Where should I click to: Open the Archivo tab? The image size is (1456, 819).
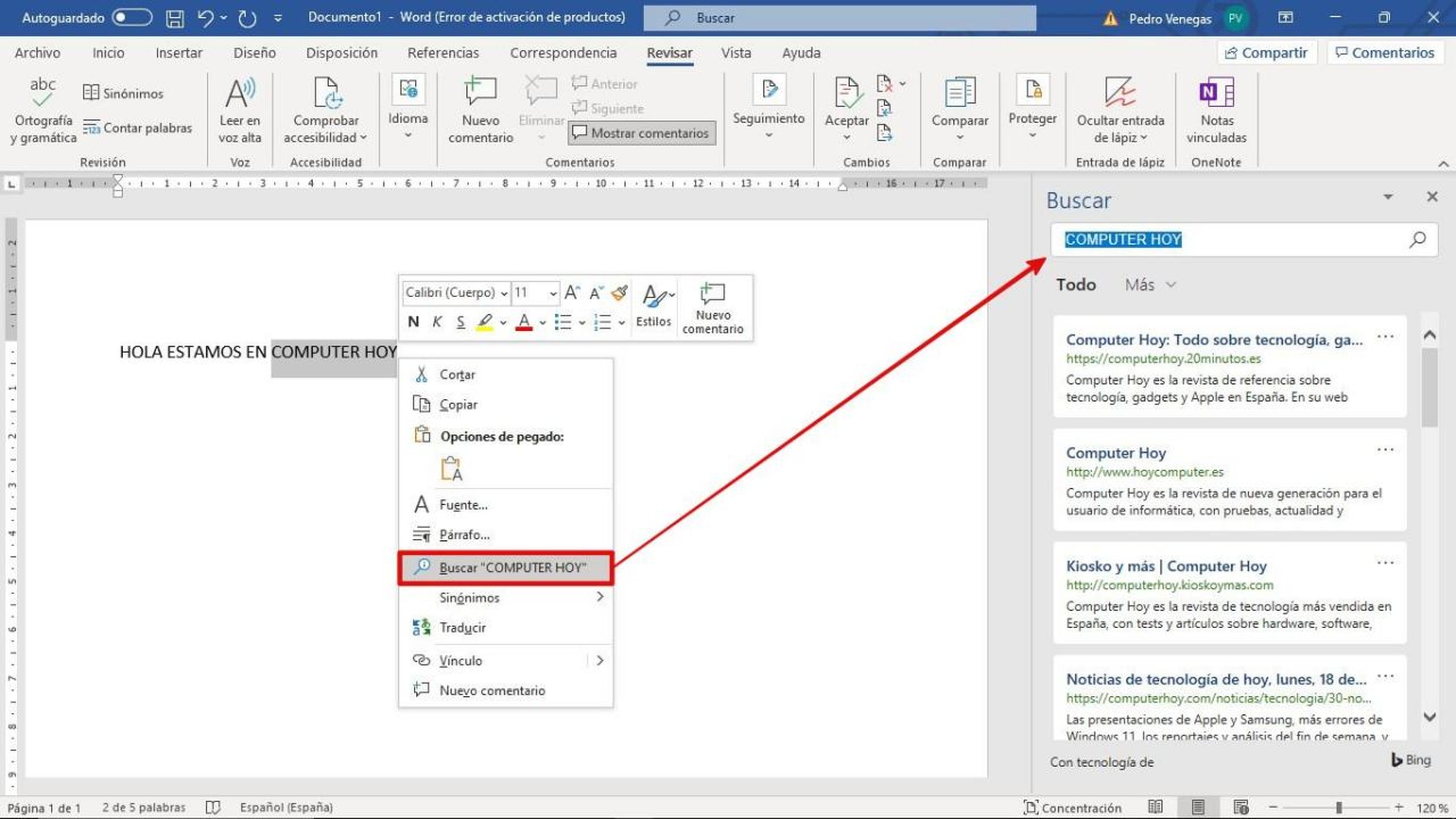pos(37,53)
